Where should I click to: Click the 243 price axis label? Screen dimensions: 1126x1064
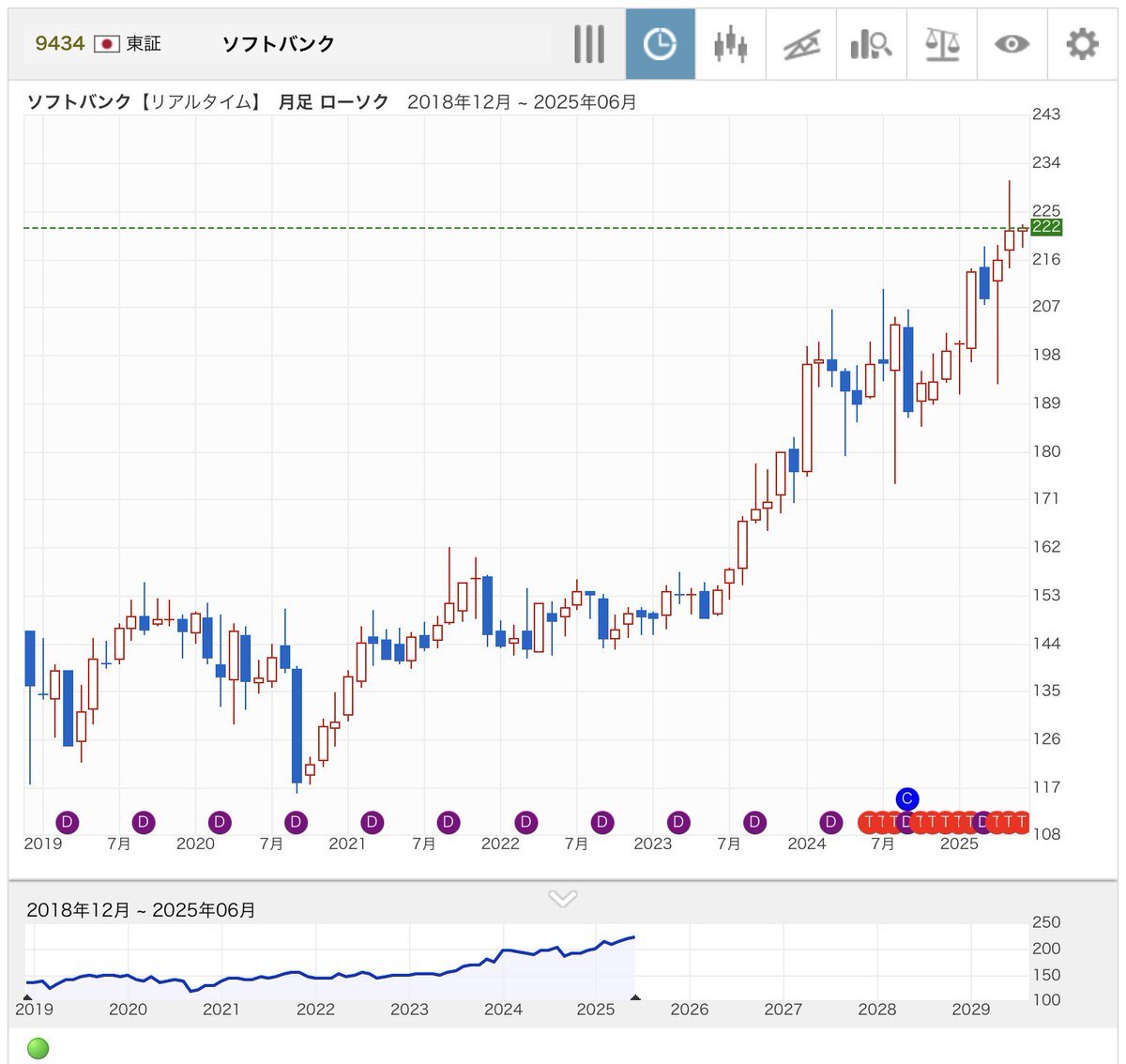[1046, 114]
